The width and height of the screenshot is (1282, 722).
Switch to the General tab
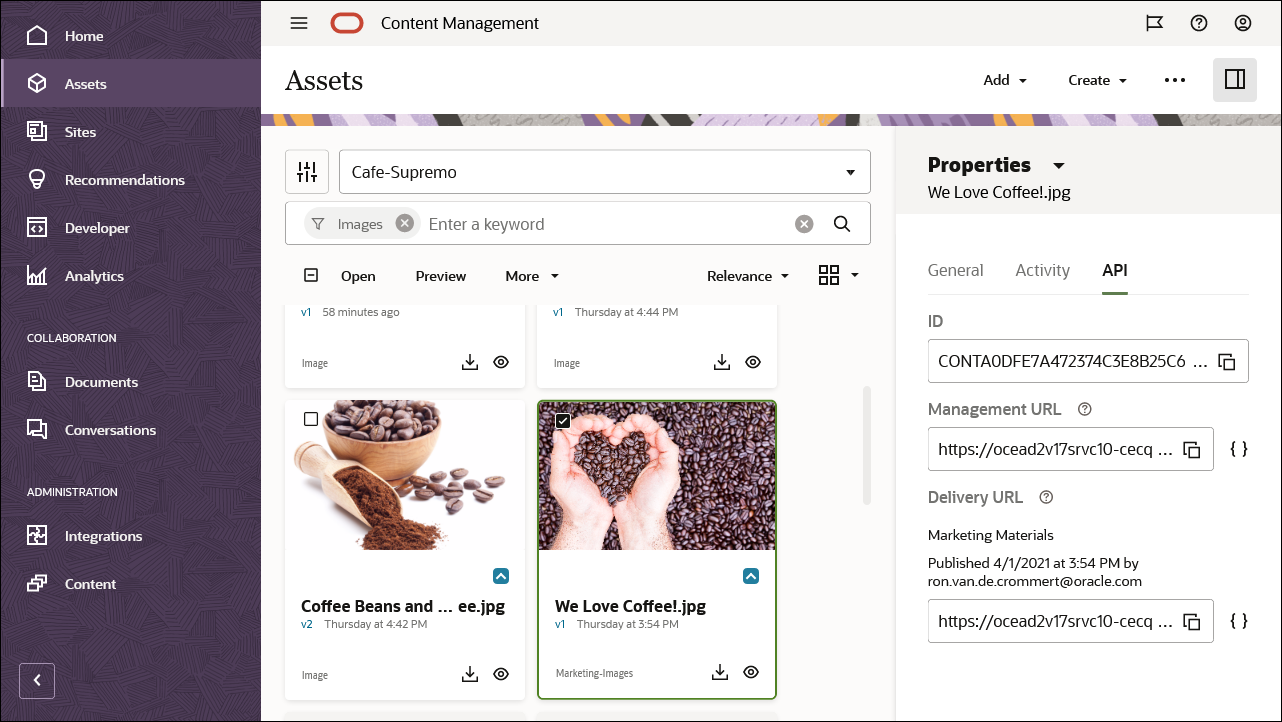tap(956, 270)
